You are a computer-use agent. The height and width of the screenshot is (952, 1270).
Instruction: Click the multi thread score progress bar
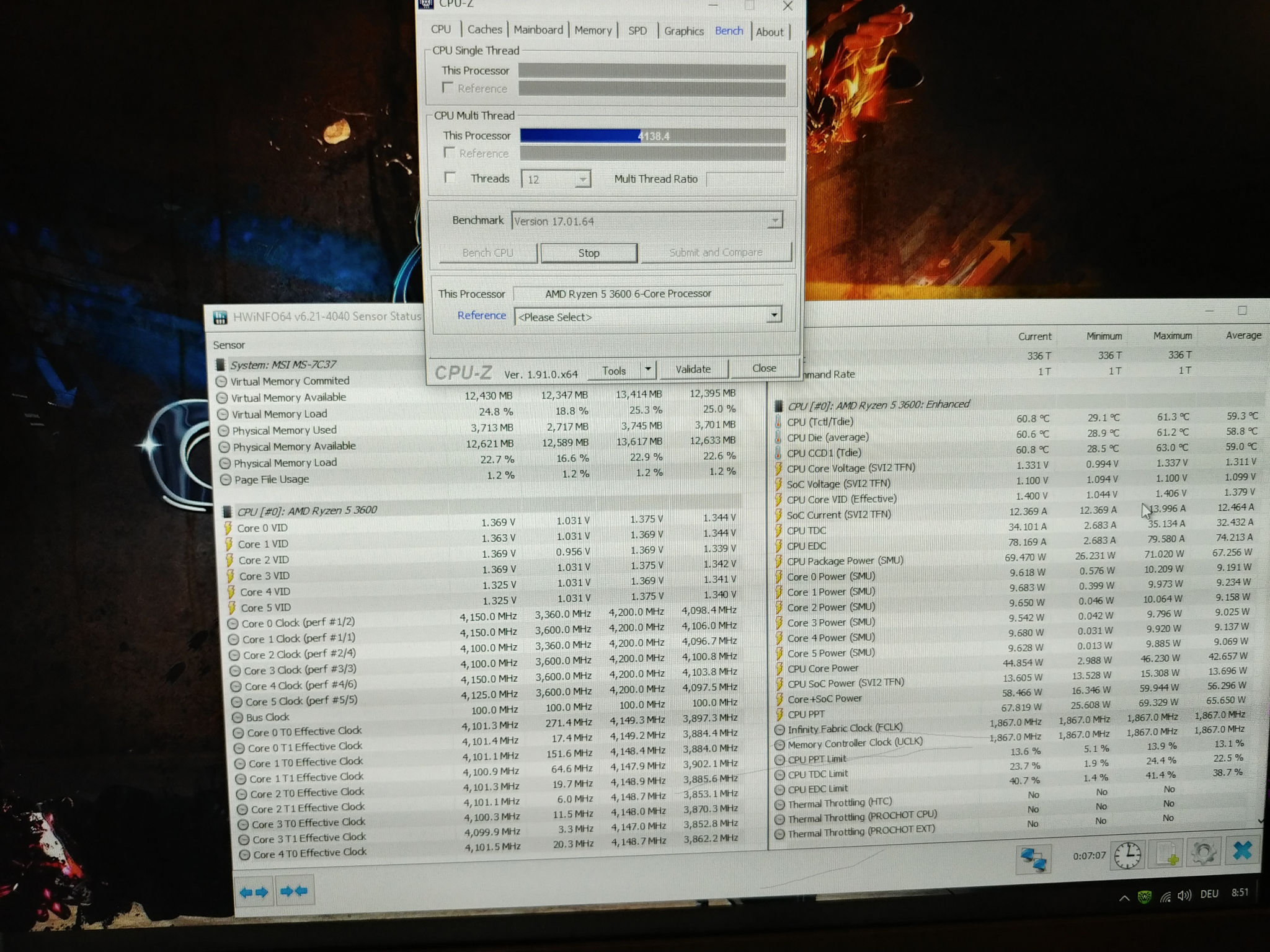[652, 136]
